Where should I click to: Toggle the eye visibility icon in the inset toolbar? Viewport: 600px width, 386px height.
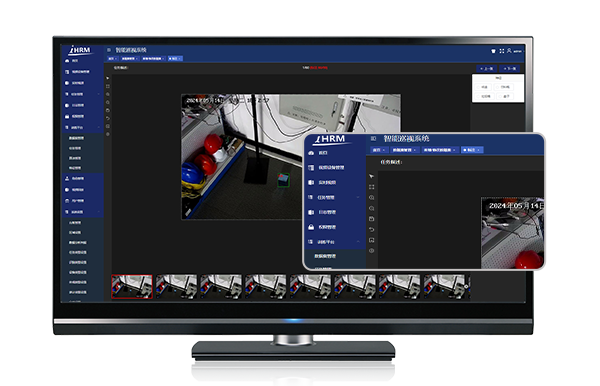(371, 251)
